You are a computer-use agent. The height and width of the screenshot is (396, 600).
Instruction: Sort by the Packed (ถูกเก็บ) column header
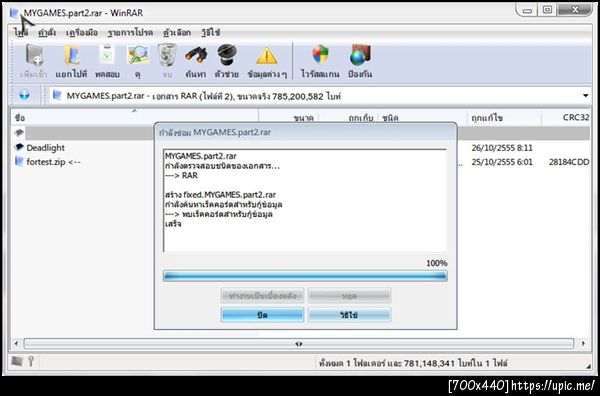pos(348,117)
